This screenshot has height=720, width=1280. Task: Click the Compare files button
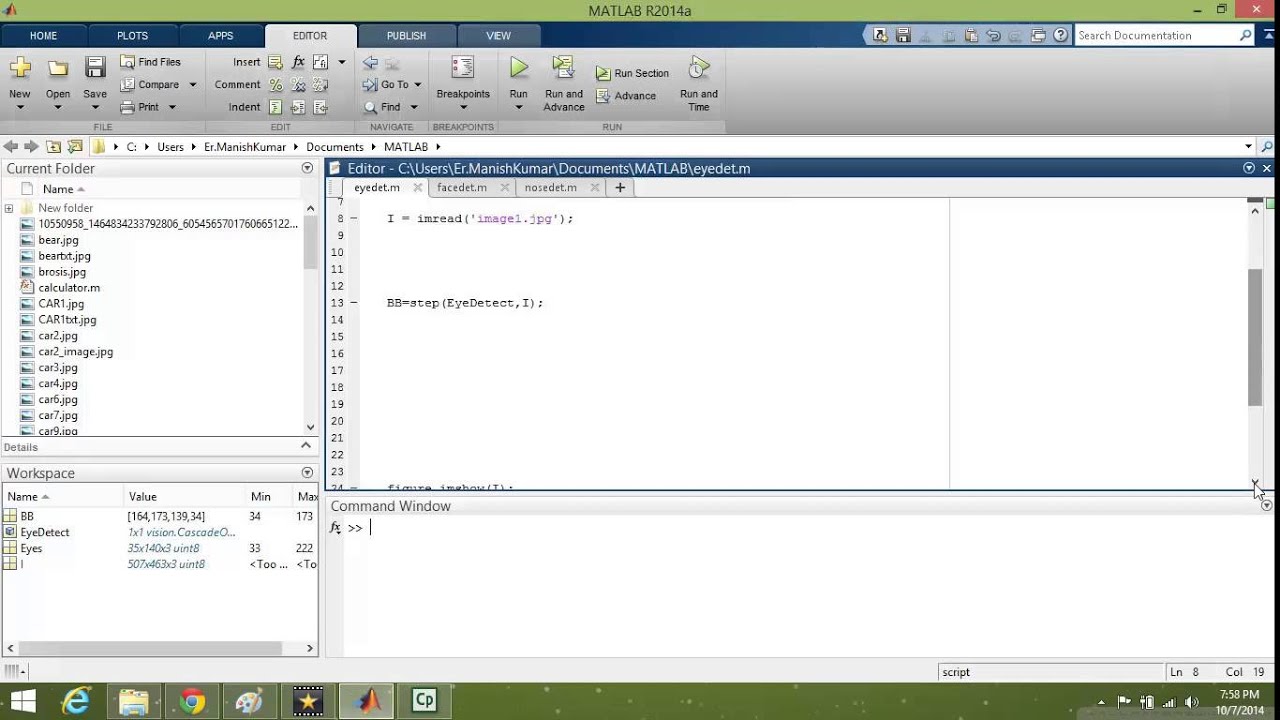coord(150,85)
